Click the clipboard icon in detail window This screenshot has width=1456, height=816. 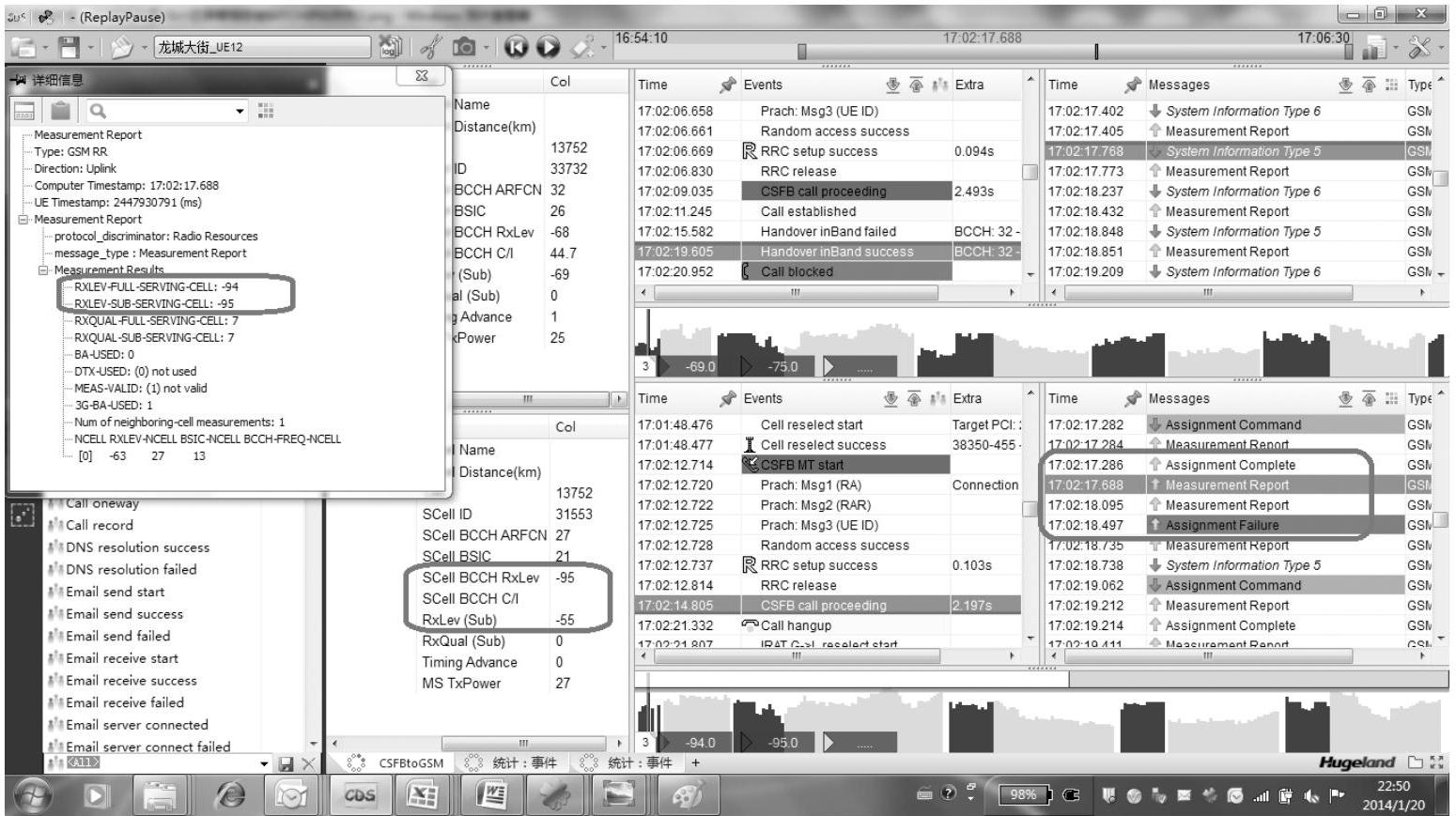click(x=60, y=111)
